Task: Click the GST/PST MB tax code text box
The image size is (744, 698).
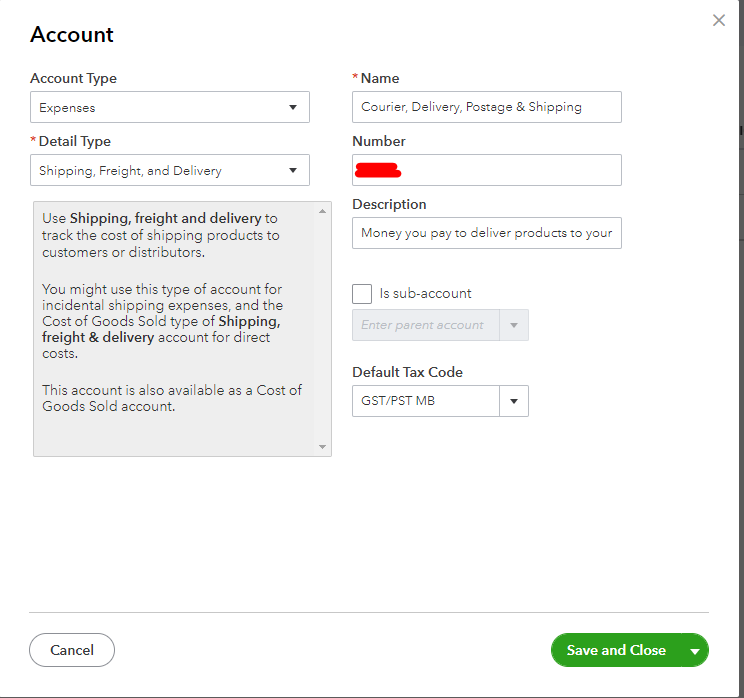Action: [425, 401]
